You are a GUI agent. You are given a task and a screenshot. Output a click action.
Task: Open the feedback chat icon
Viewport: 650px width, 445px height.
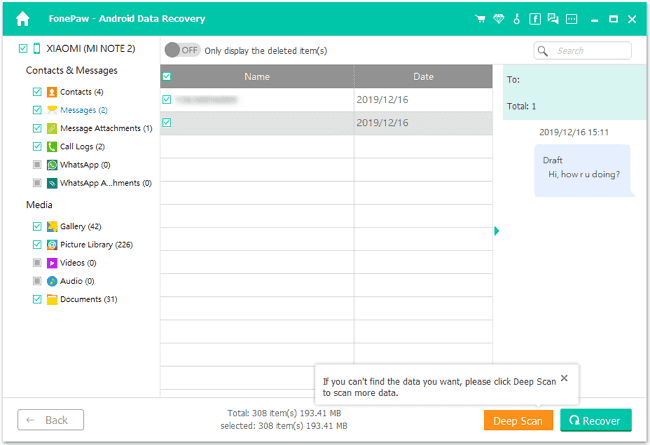pos(553,19)
